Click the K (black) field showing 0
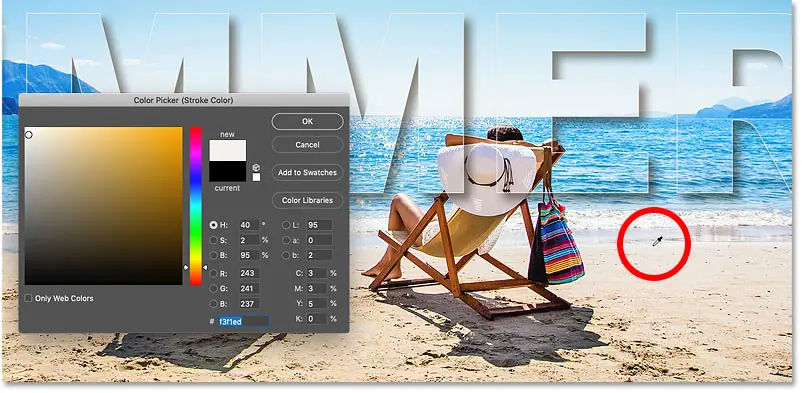This screenshot has height=393, width=802. pyautogui.click(x=317, y=319)
